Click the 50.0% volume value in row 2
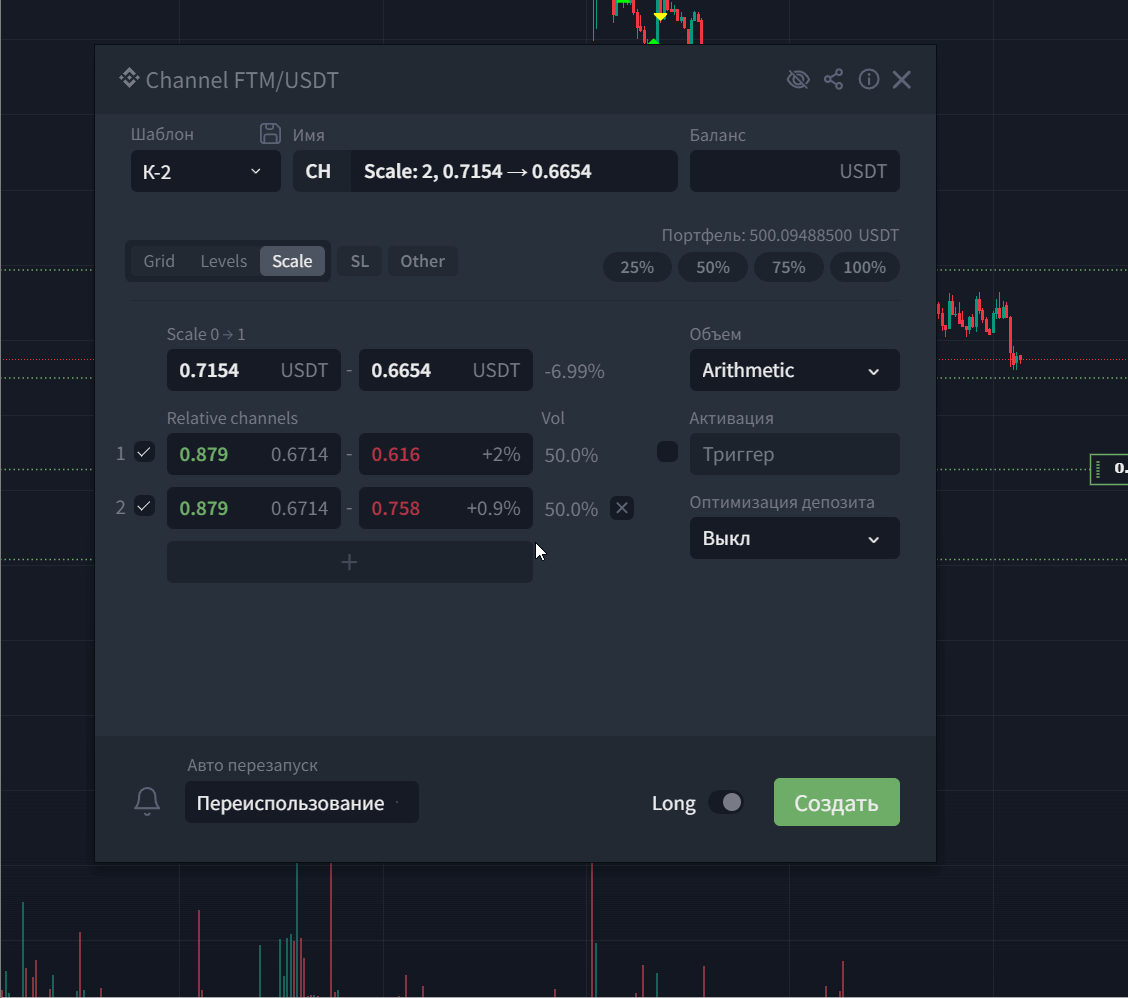The image size is (1128, 998). pyautogui.click(x=571, y=509)
